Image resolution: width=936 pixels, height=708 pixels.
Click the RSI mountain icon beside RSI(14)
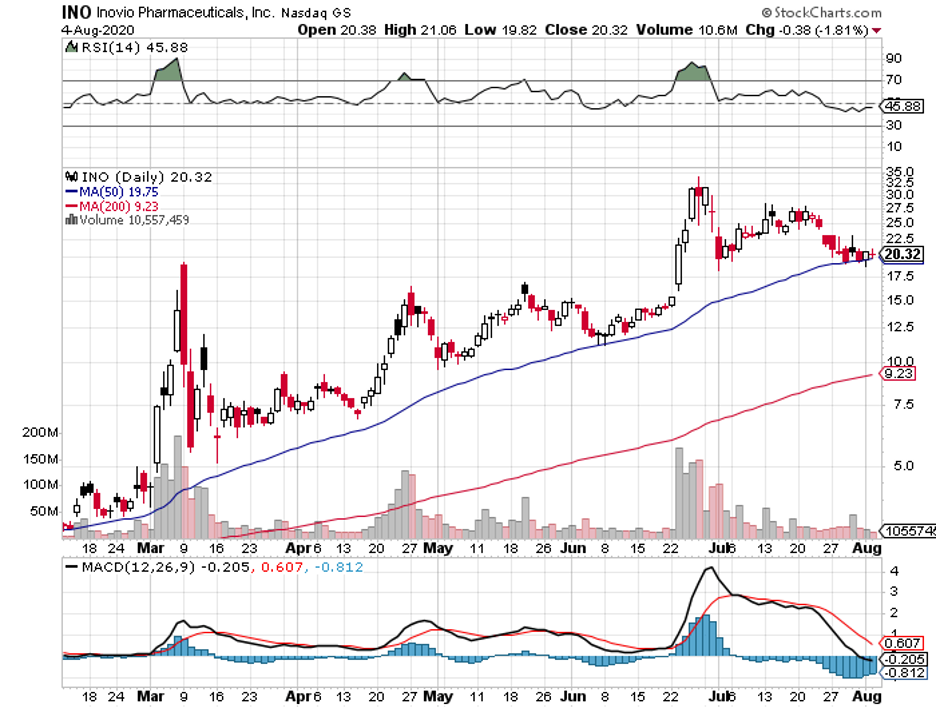click(x=71, y=47)
